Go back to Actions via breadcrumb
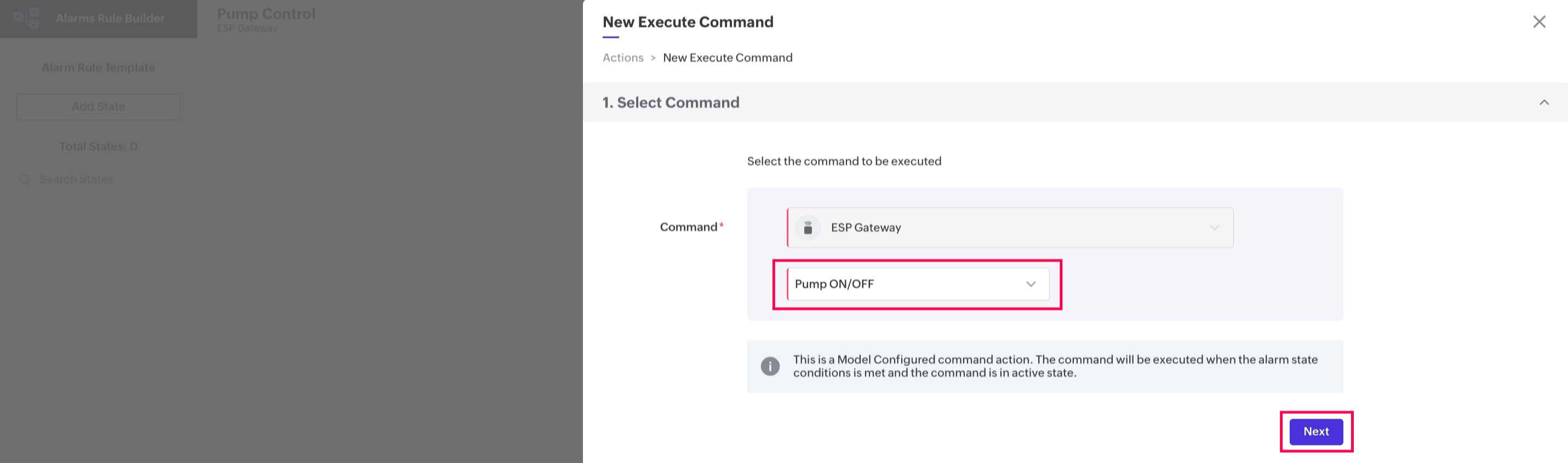Viewport: 1568px width, 463px height. (x=623, y=58)
